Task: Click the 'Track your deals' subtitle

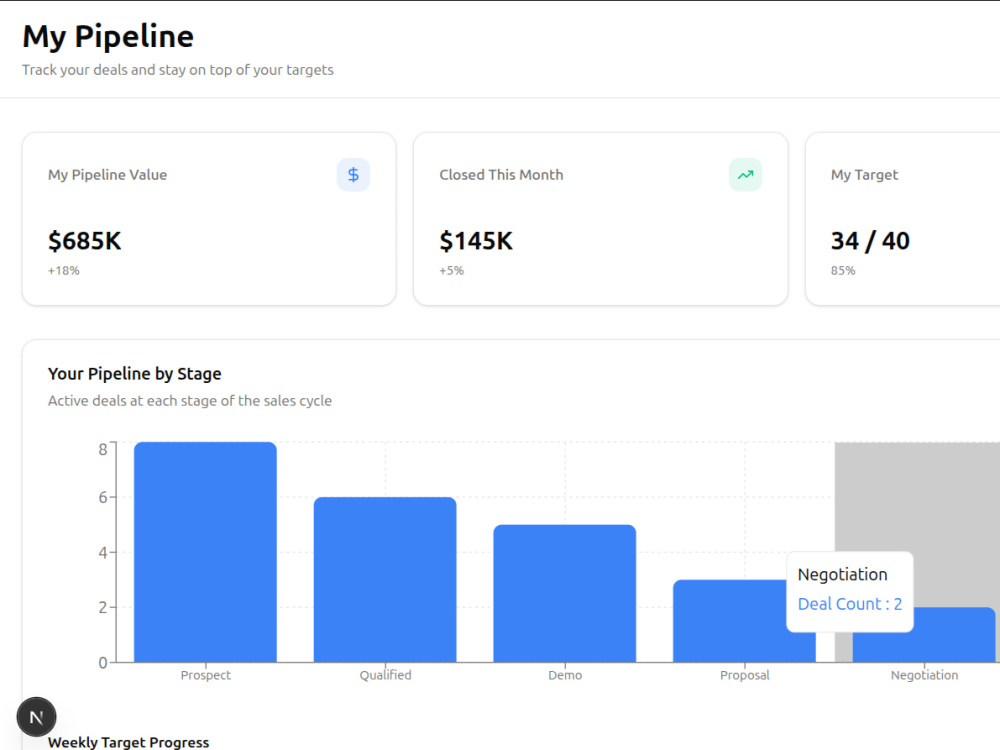Action: [x=178, y=70]
